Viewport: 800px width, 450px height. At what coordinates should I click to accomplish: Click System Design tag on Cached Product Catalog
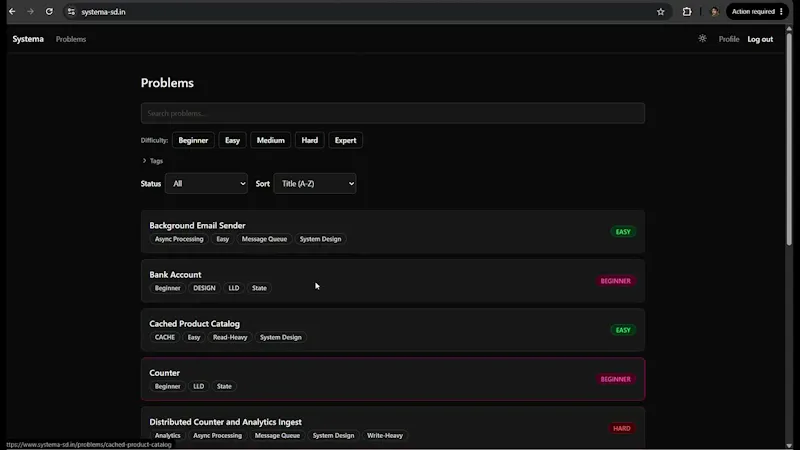point(281,337)
